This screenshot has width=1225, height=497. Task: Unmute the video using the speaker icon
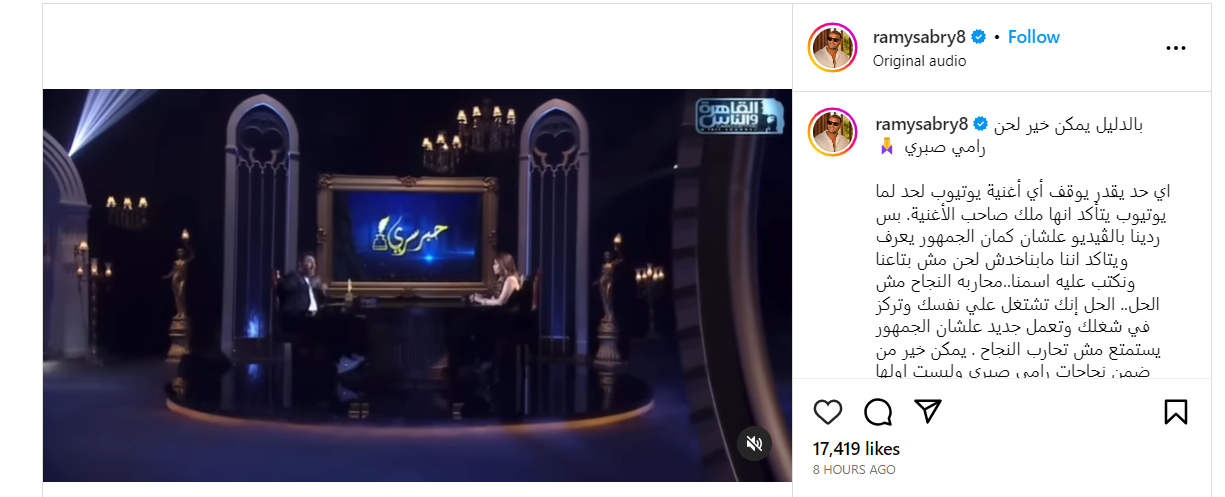click(x=755, y=443)
